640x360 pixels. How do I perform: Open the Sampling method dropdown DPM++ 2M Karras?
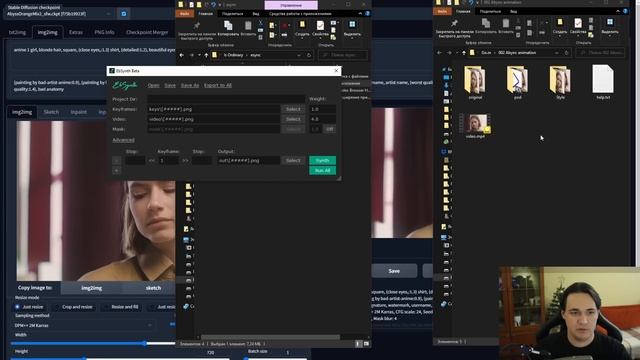point(83,325)
